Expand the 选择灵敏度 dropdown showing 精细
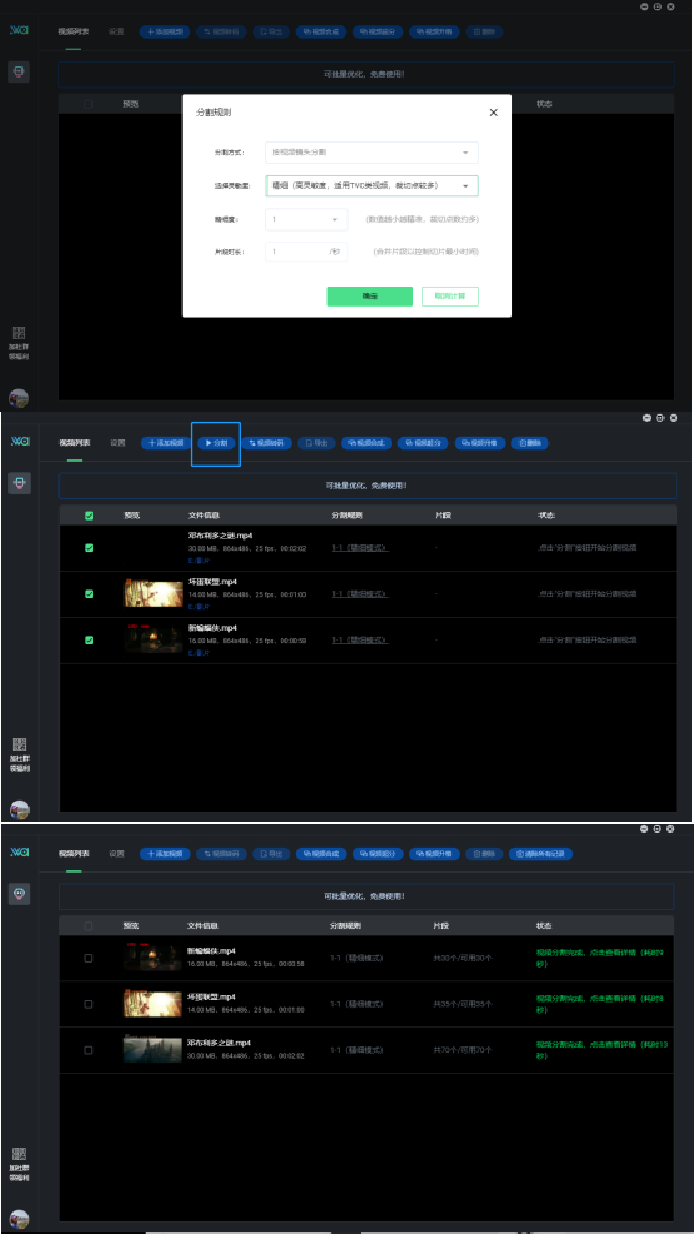Screen dimensions: 694x1235 pyautogui.click(x=371, y=185)
